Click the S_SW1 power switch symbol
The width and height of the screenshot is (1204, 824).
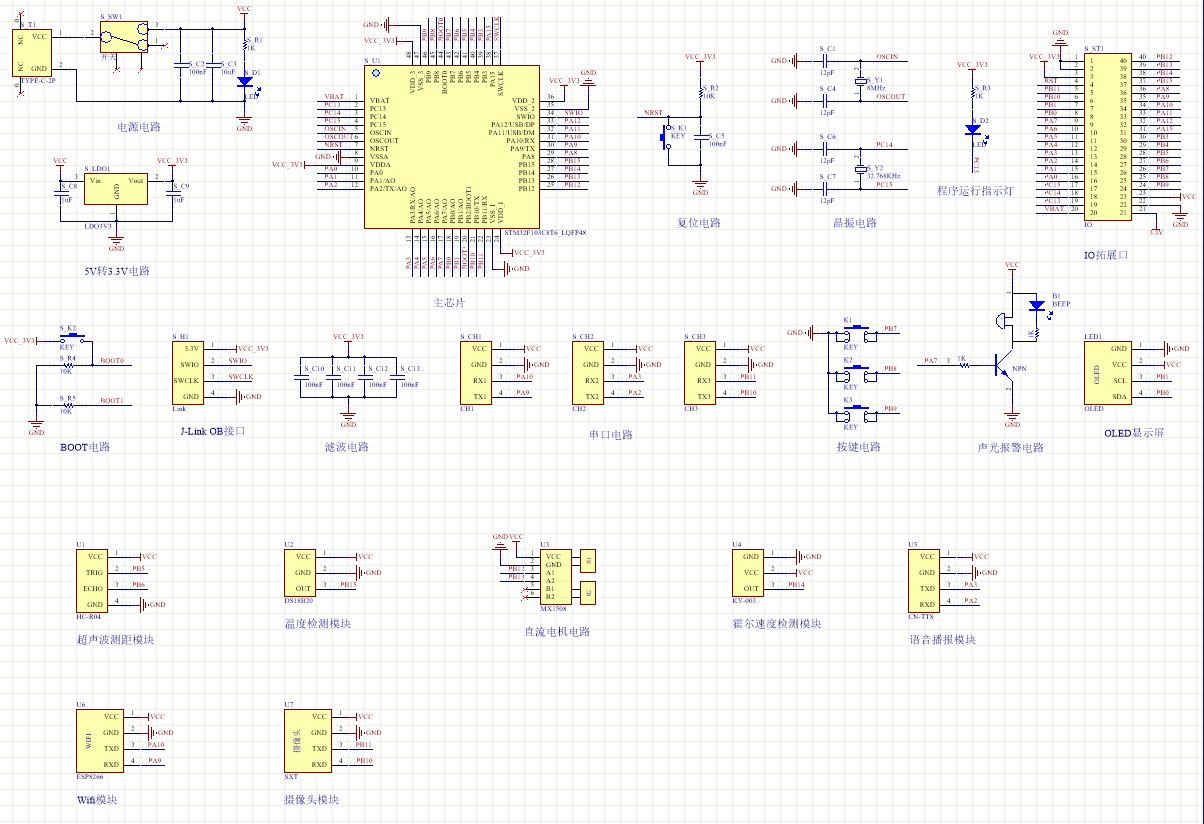click(x=125, y=35)
